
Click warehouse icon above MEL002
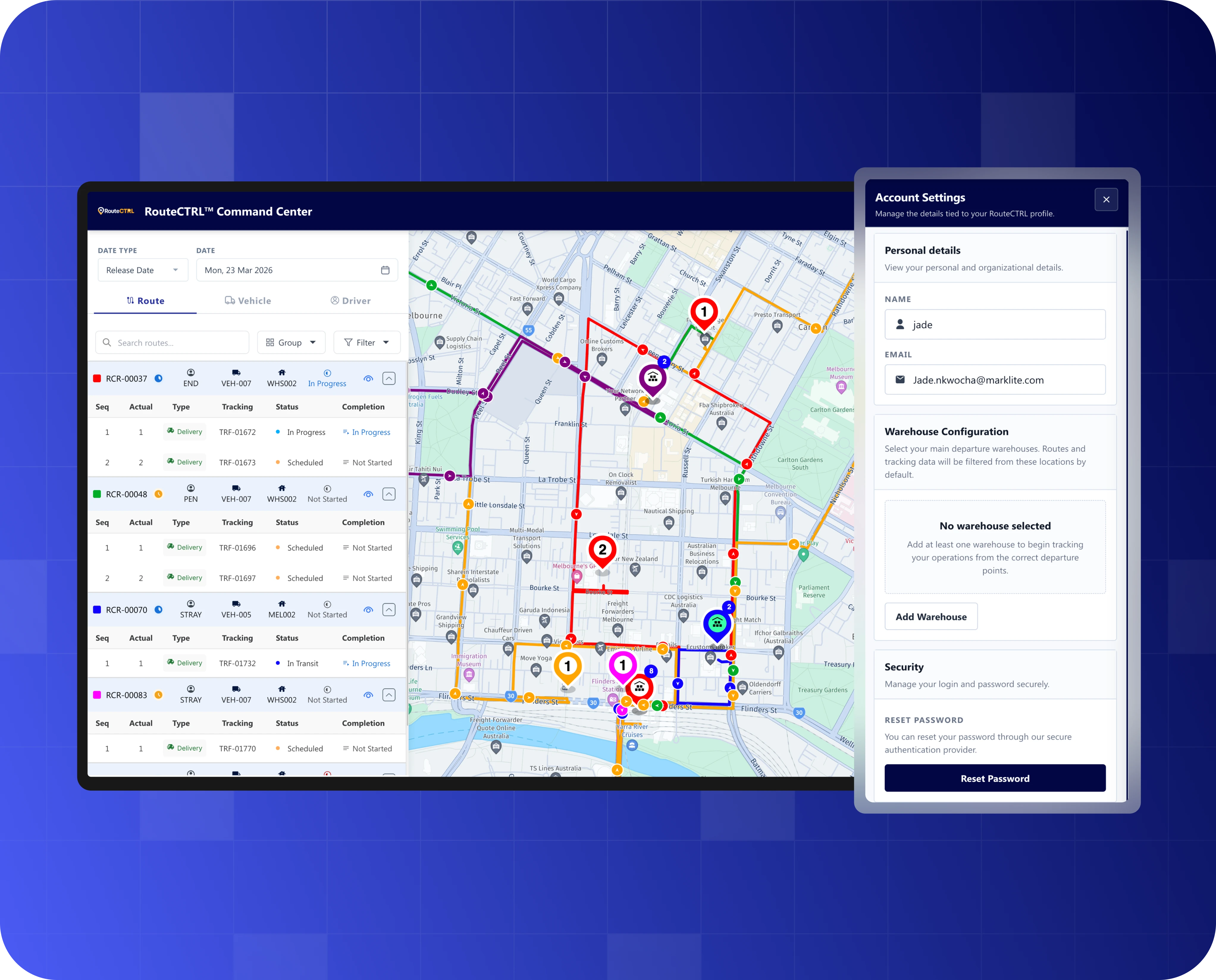[x=282, y=604]
